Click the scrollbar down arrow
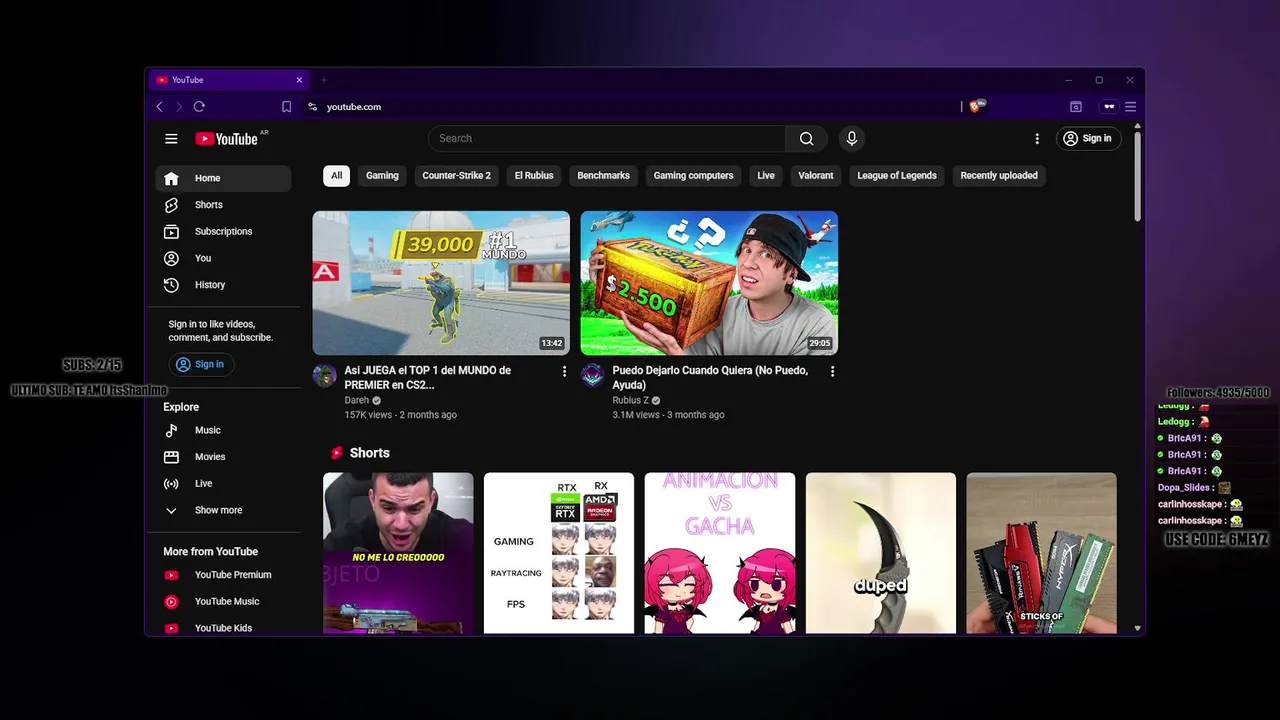This screenshot has width=1280, height=720. (x=1138, y=629)
